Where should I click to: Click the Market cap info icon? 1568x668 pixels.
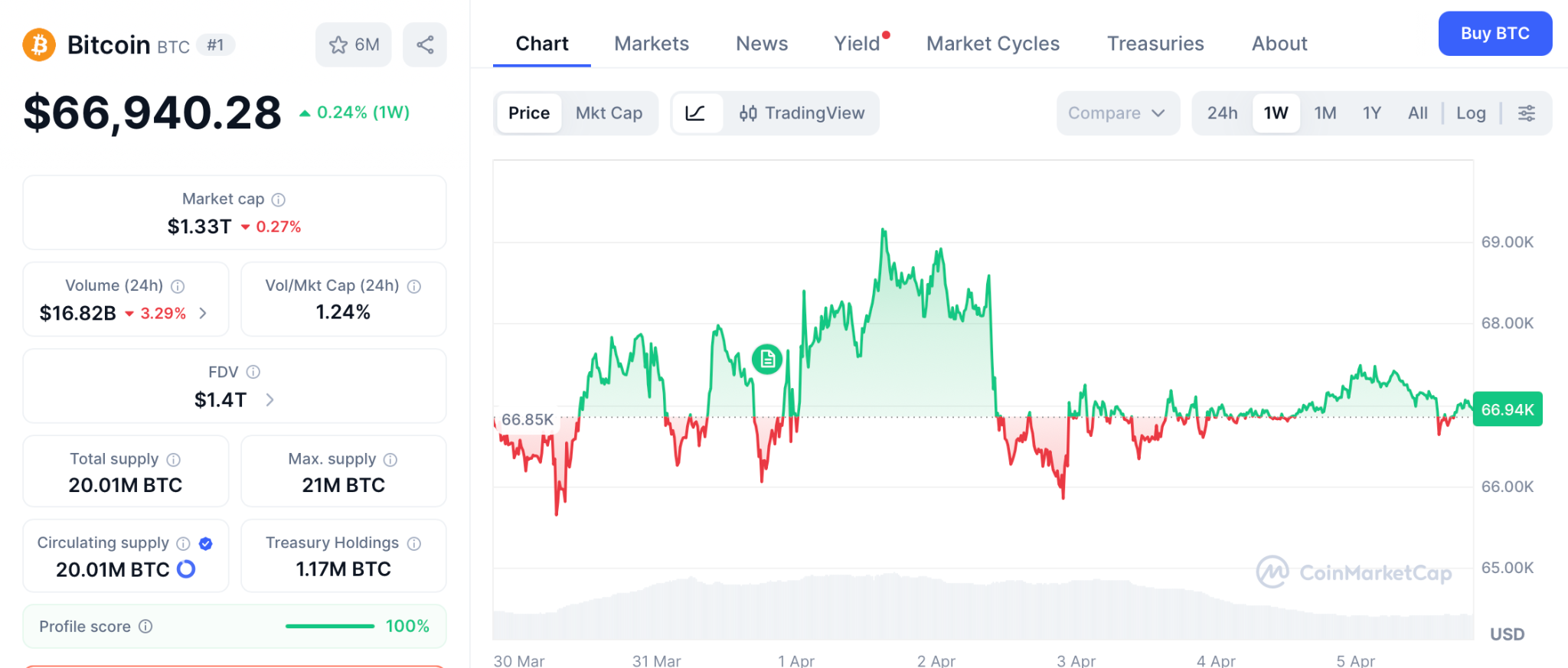pos(279,200)
